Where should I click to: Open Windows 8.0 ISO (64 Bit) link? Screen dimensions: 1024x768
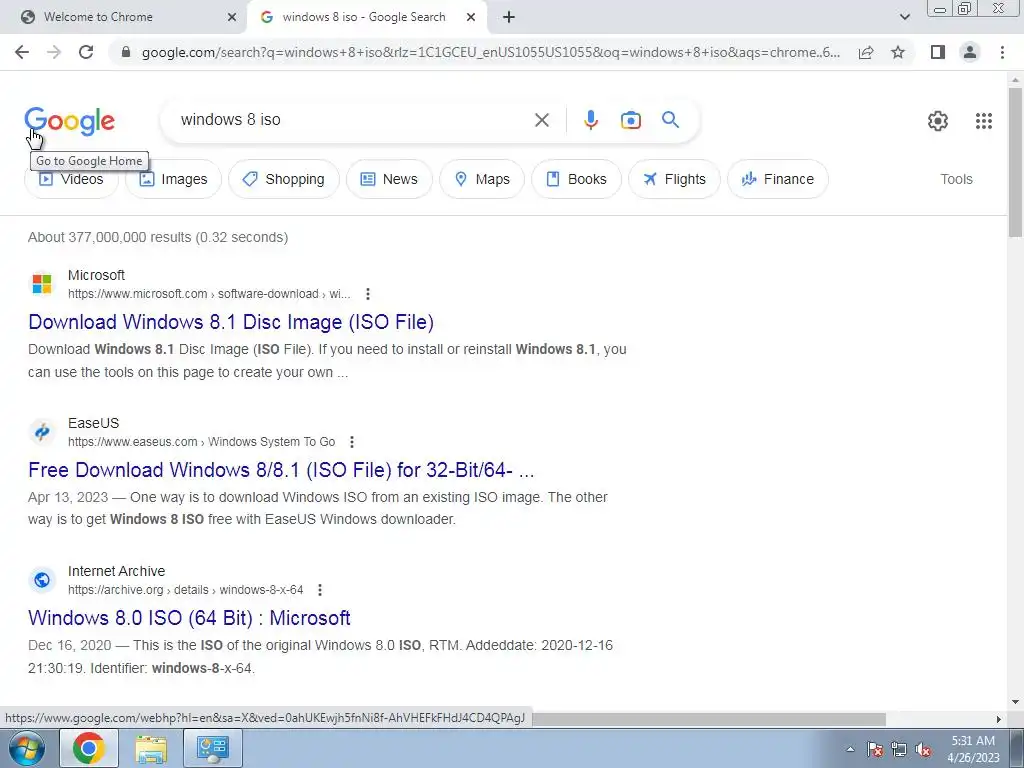(189, 618)
